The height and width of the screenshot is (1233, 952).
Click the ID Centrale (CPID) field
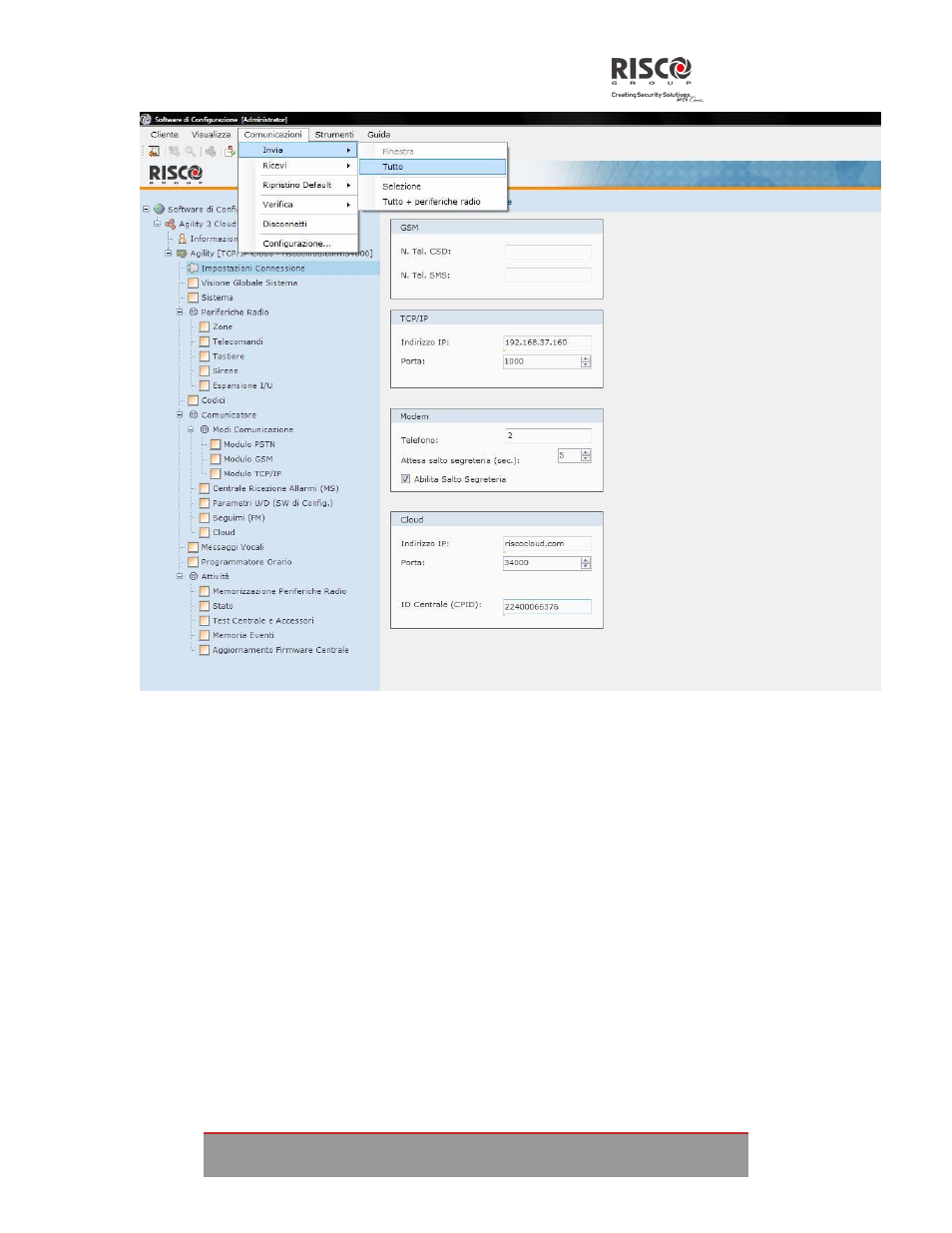coord(548,607)
